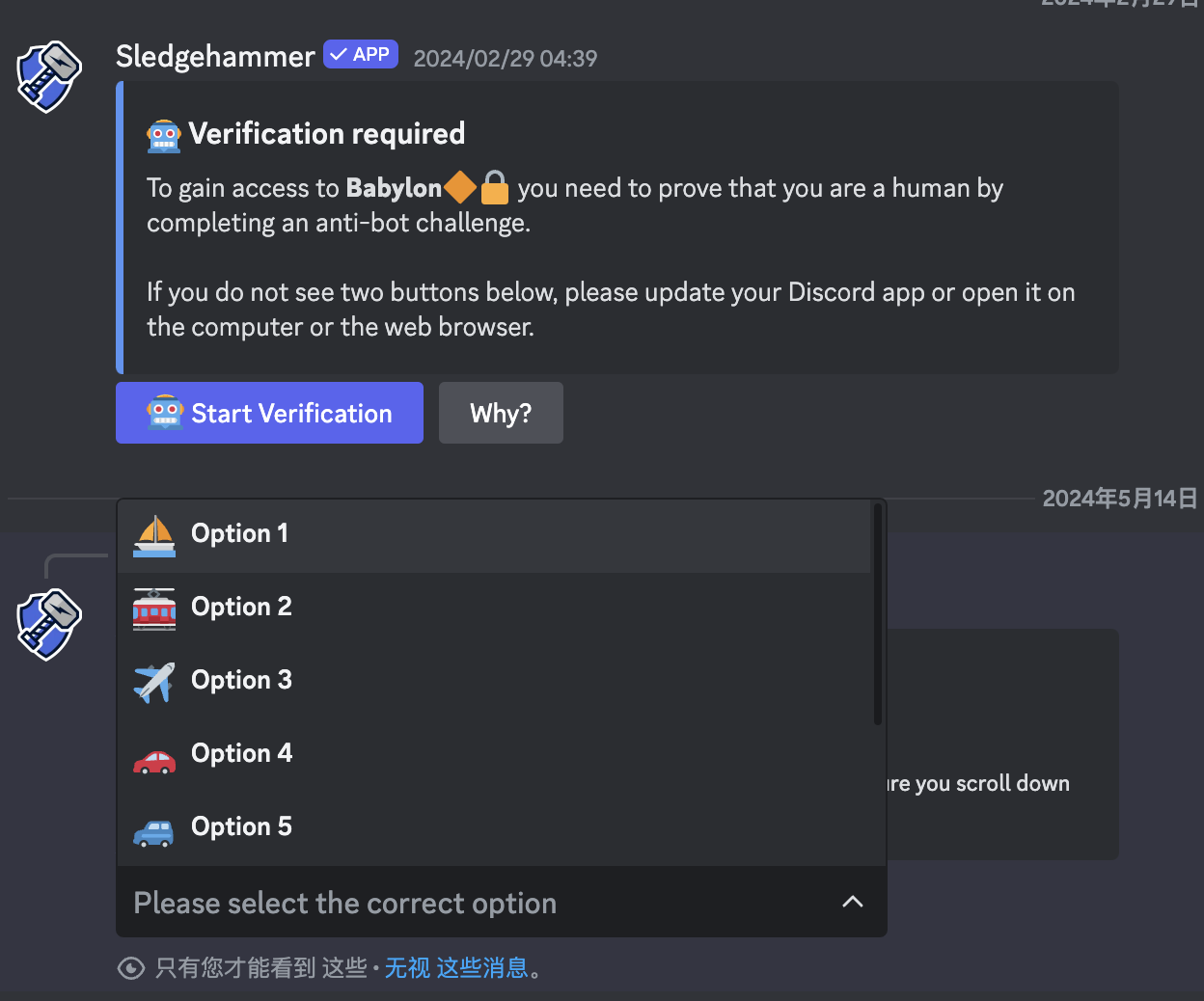This screenshot has height=1001, width=1204.
Task: Click the robot emoji on Start Verification button
Action: (164, 413)
